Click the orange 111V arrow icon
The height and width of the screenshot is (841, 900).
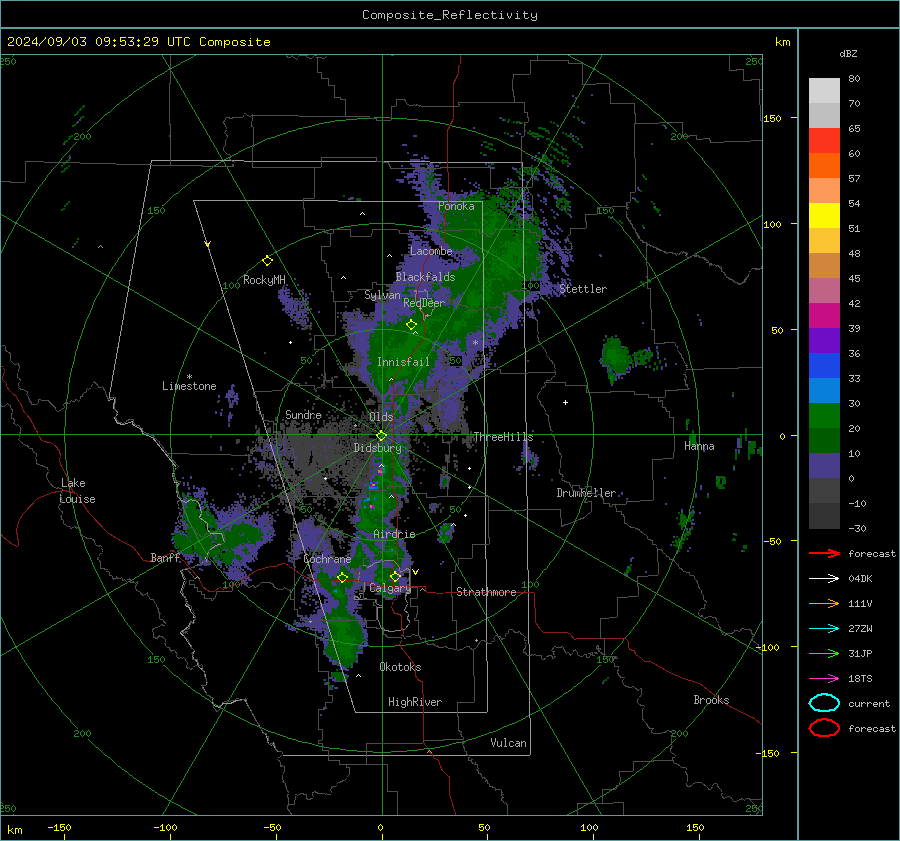click(824, 603)
